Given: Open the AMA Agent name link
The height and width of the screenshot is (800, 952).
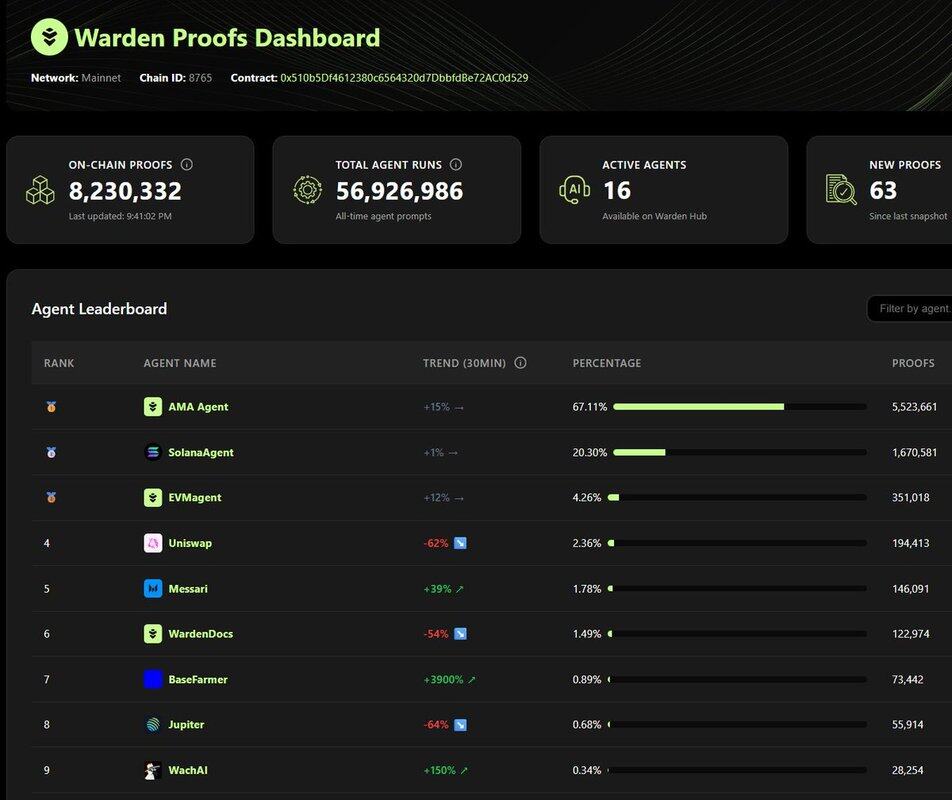Looking at the screenshot, I should point(198,407).
